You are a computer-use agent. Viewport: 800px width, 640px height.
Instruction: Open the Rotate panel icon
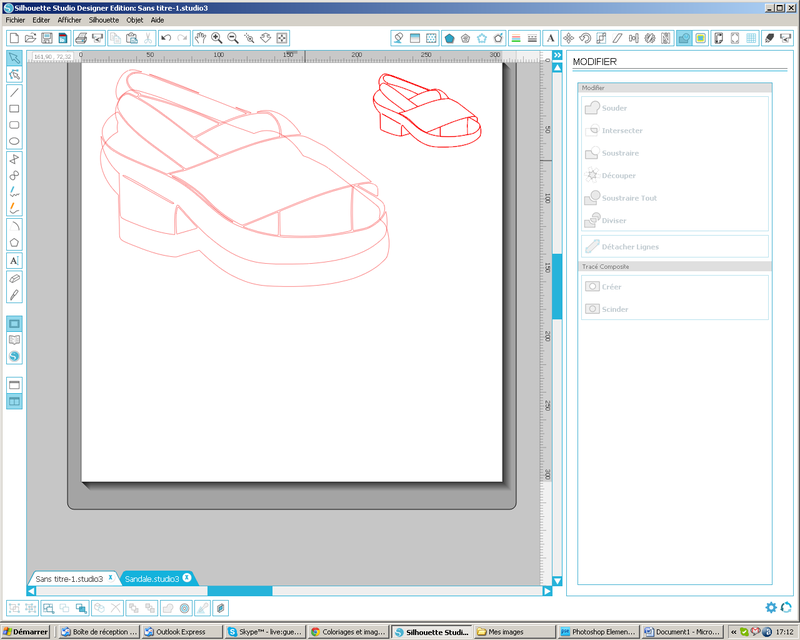coord(585,38)
